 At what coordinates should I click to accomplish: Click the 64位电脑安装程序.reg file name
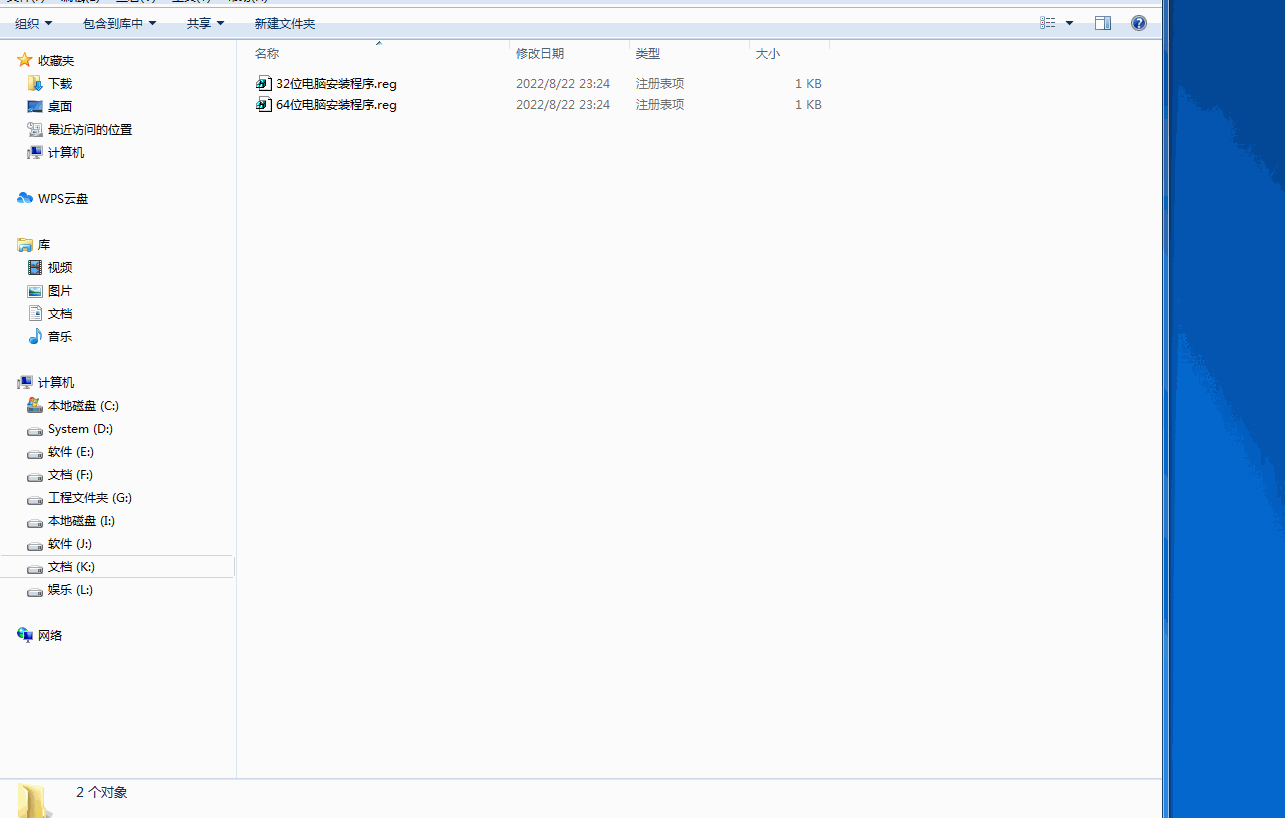click(x=336, y=105)
